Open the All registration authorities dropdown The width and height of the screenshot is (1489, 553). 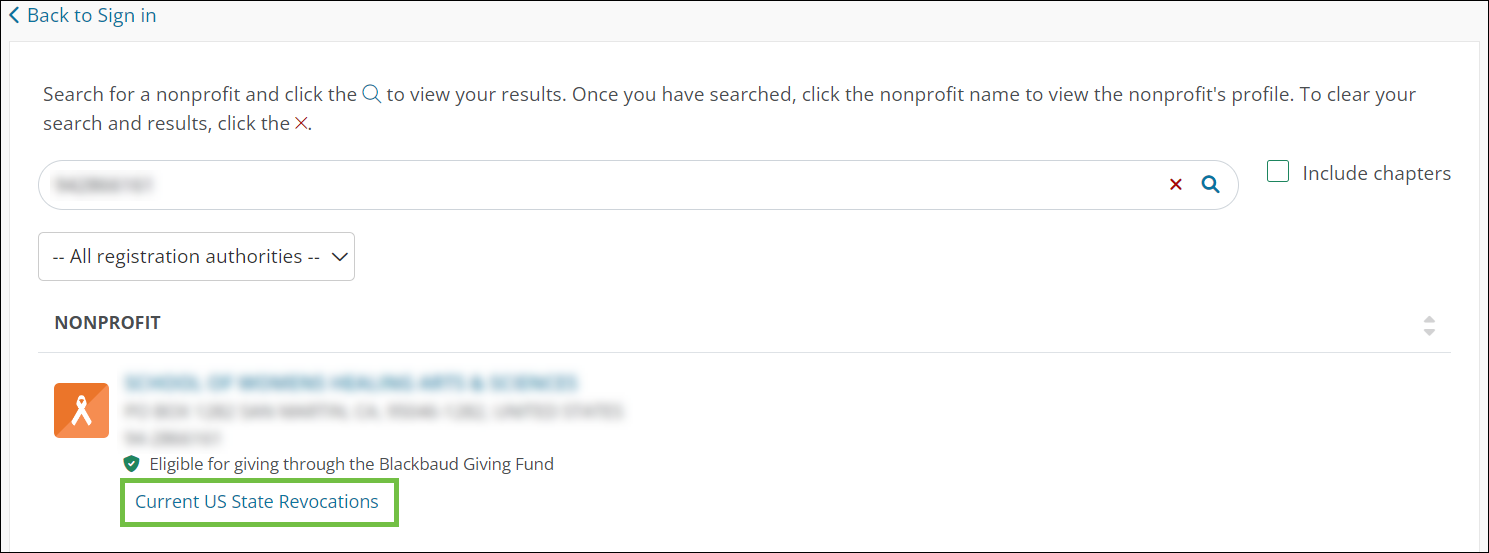click(196, 257)
